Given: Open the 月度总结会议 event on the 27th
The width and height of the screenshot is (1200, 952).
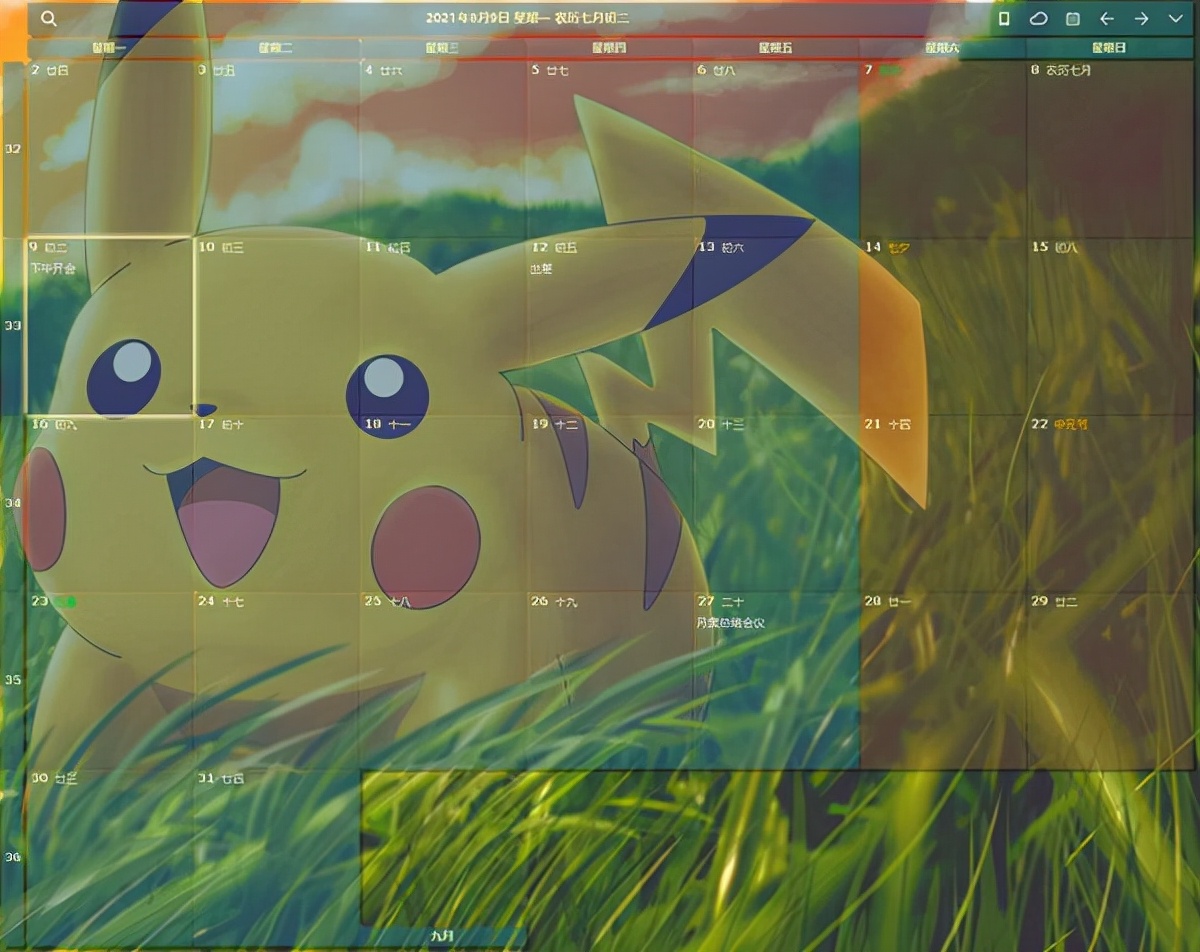Looking at the screenshot, I should coord(731,623).
